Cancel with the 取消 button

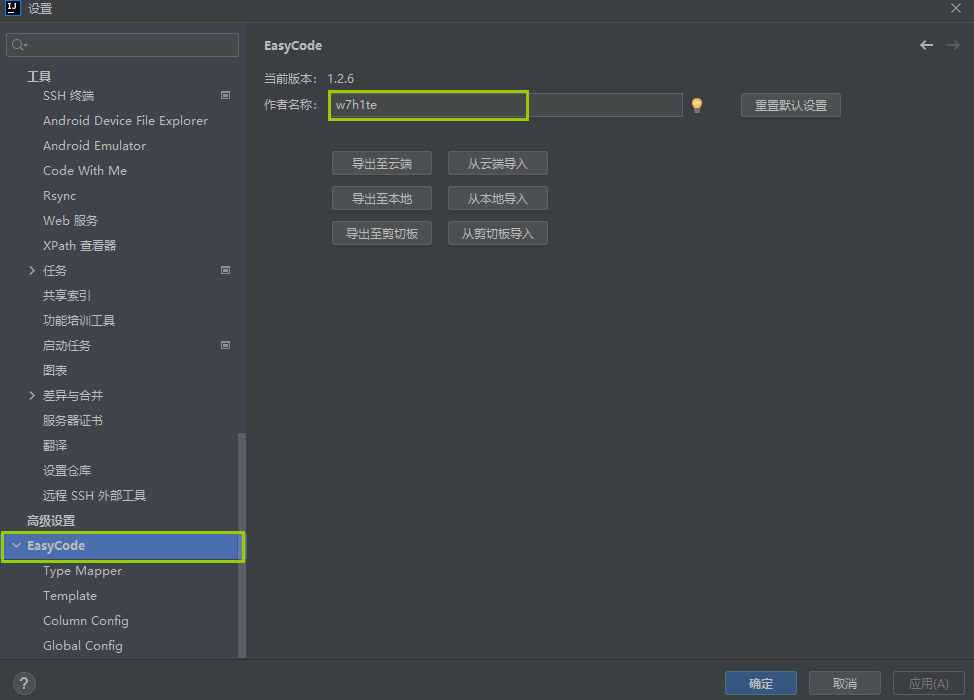click(845, 683)
